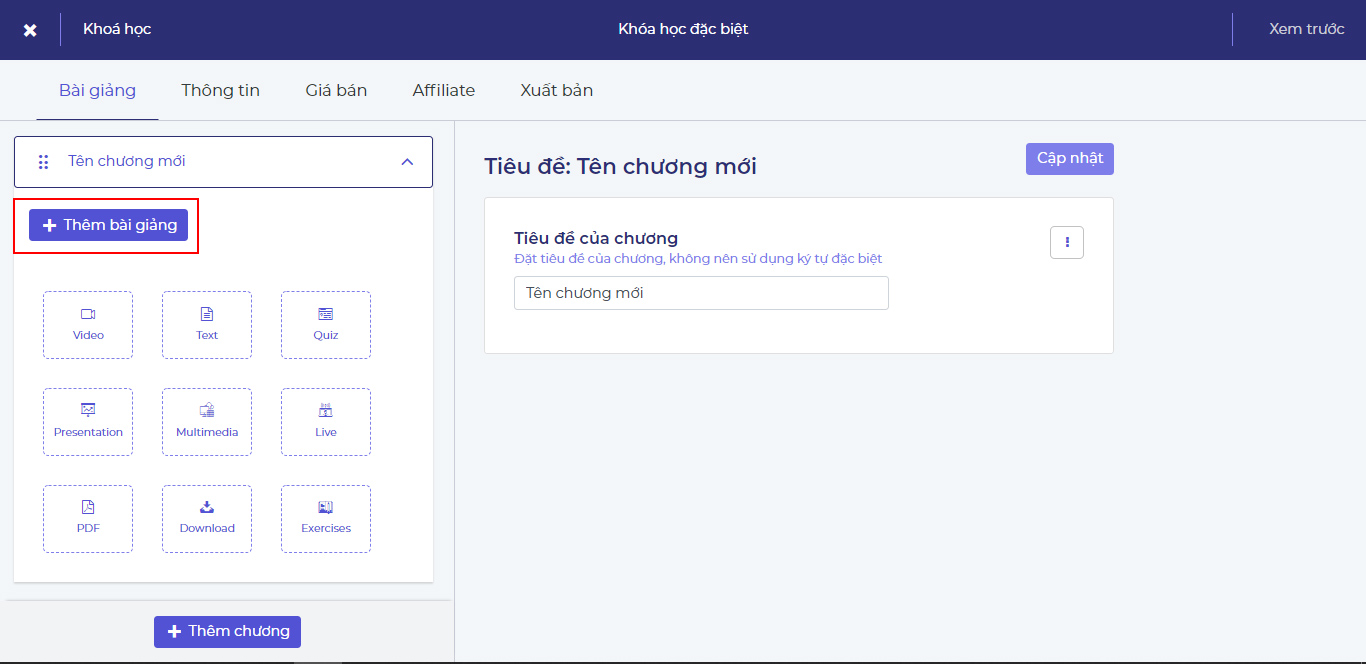Open the Xuất bản tab

point(556,90)
